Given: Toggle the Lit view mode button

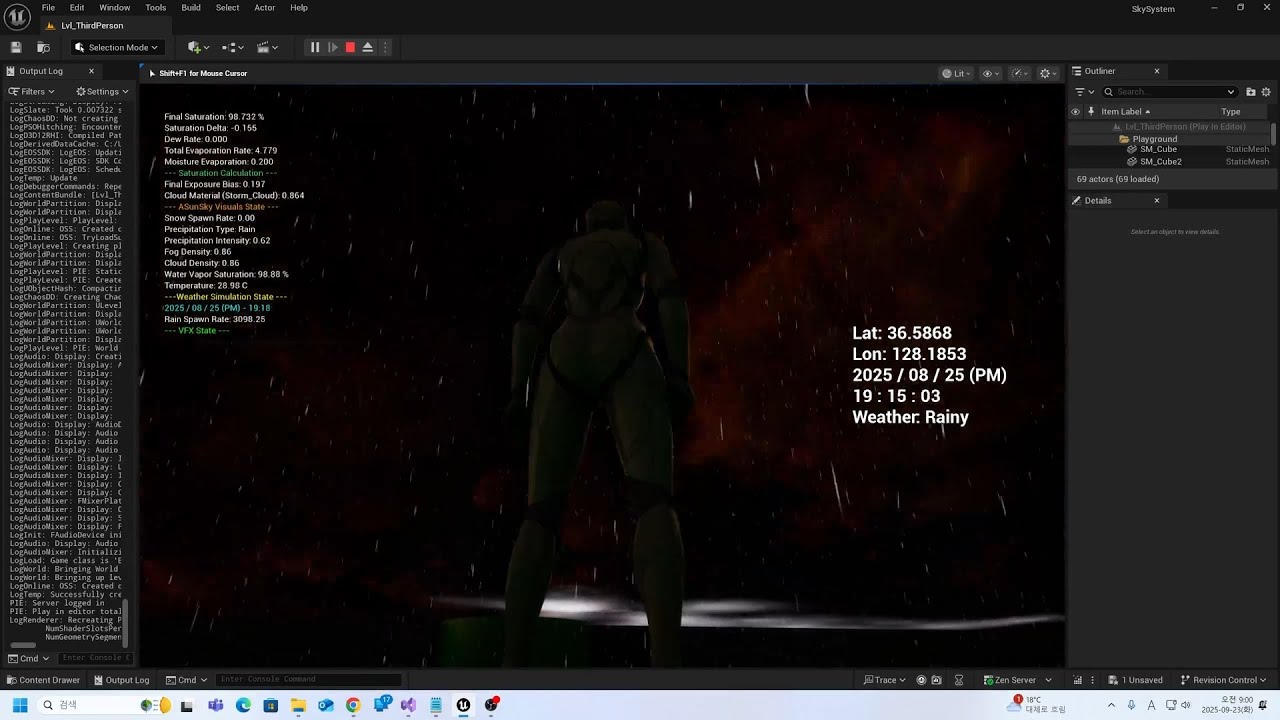Looking at the screenshot, I should tap(955, 73).
